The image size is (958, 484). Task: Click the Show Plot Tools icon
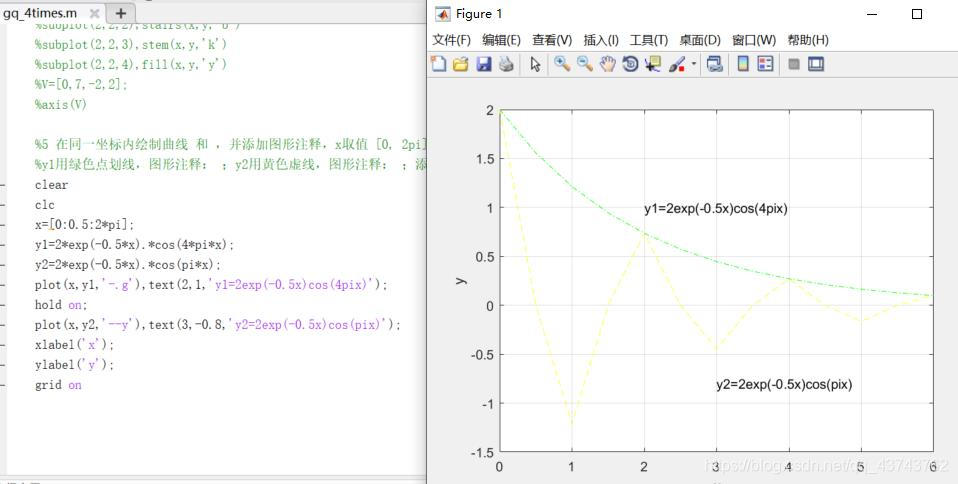click(x=816, y=64)
